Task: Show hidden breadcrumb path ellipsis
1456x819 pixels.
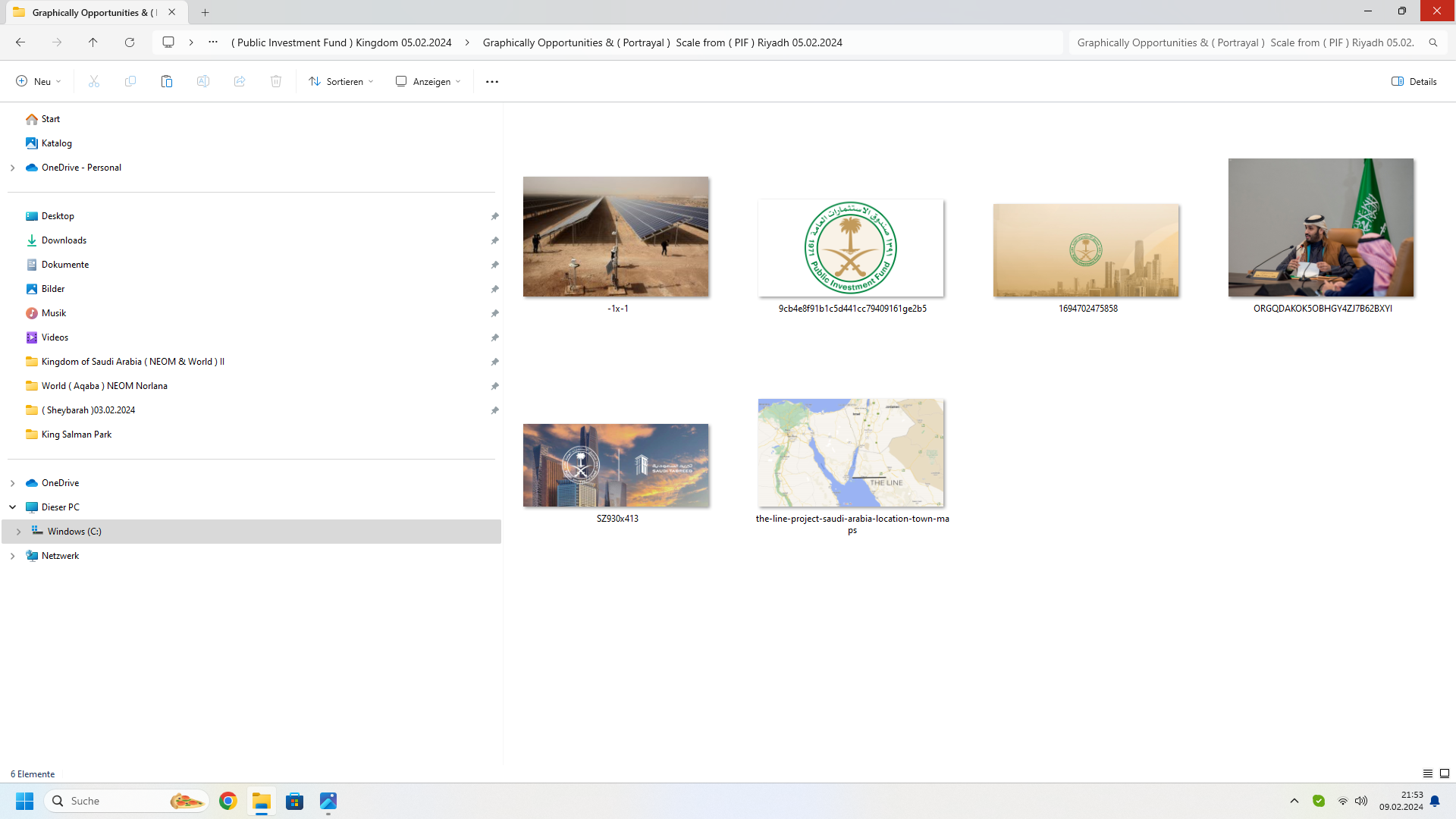Action: [213, 42]
